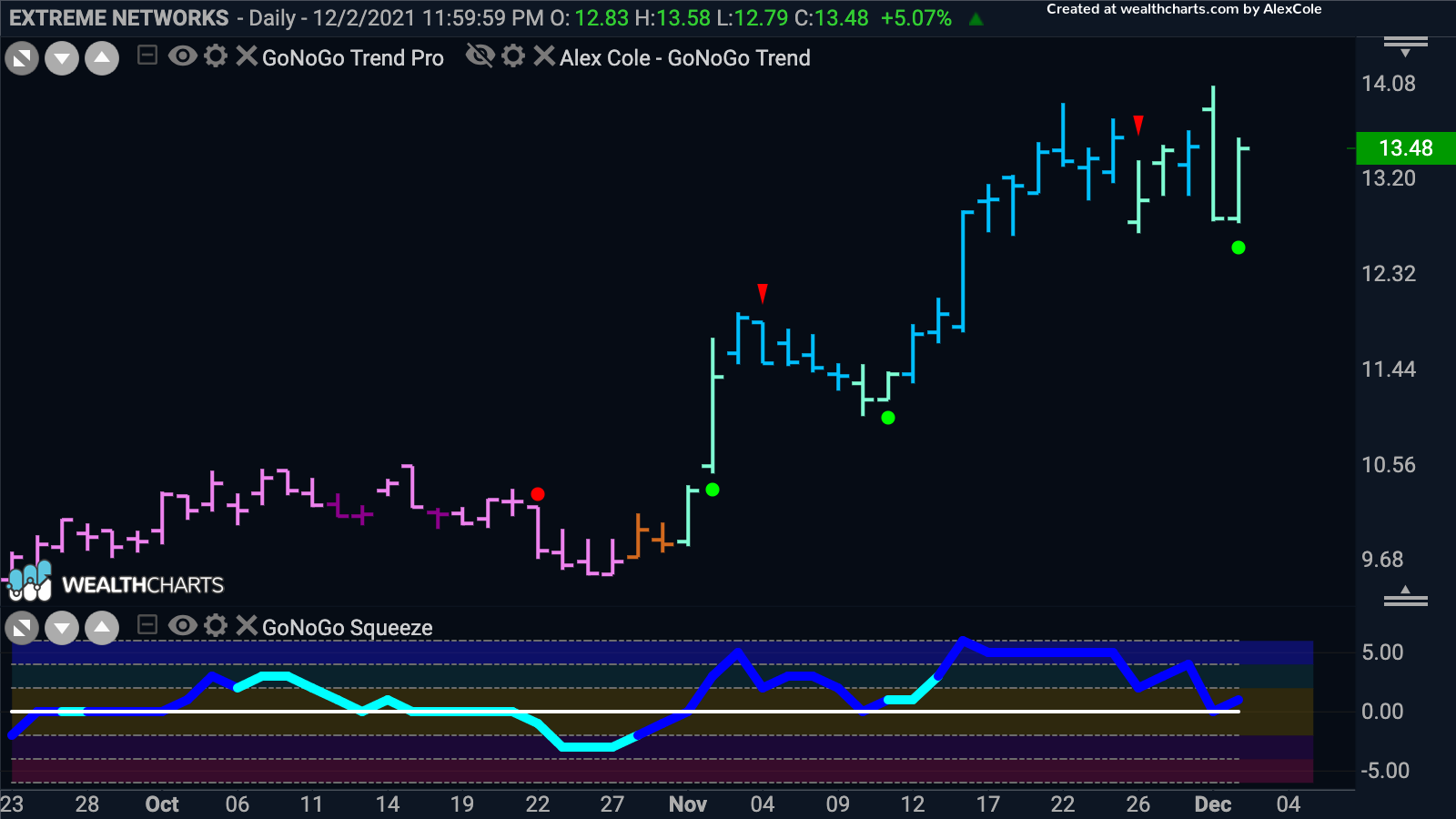Move main chart pane down with arrow button

62,59
